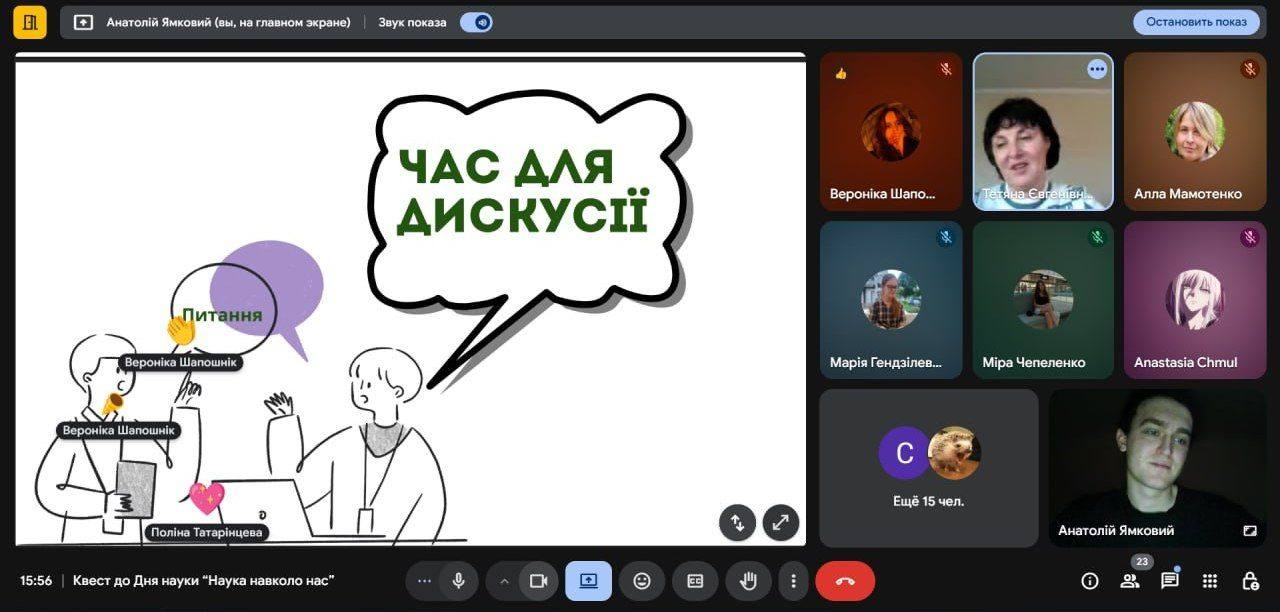
Task: Expand presentation to fullscreen
Action: (780, 522)
